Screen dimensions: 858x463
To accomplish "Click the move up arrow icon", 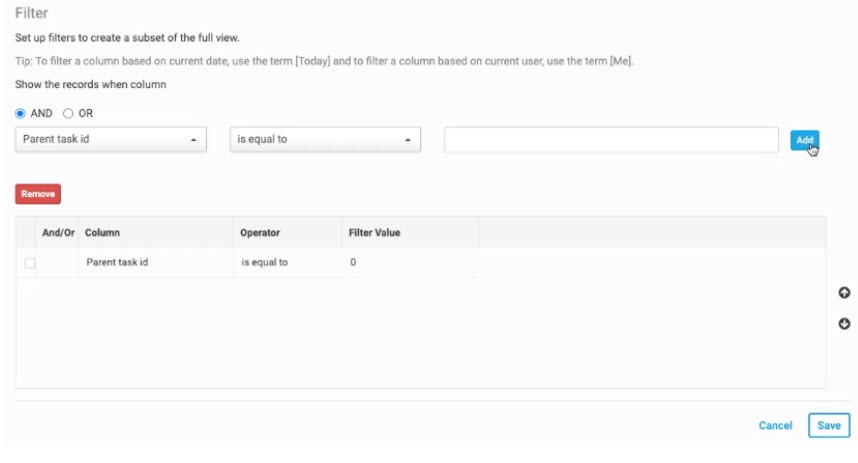I will coord(844,293).
